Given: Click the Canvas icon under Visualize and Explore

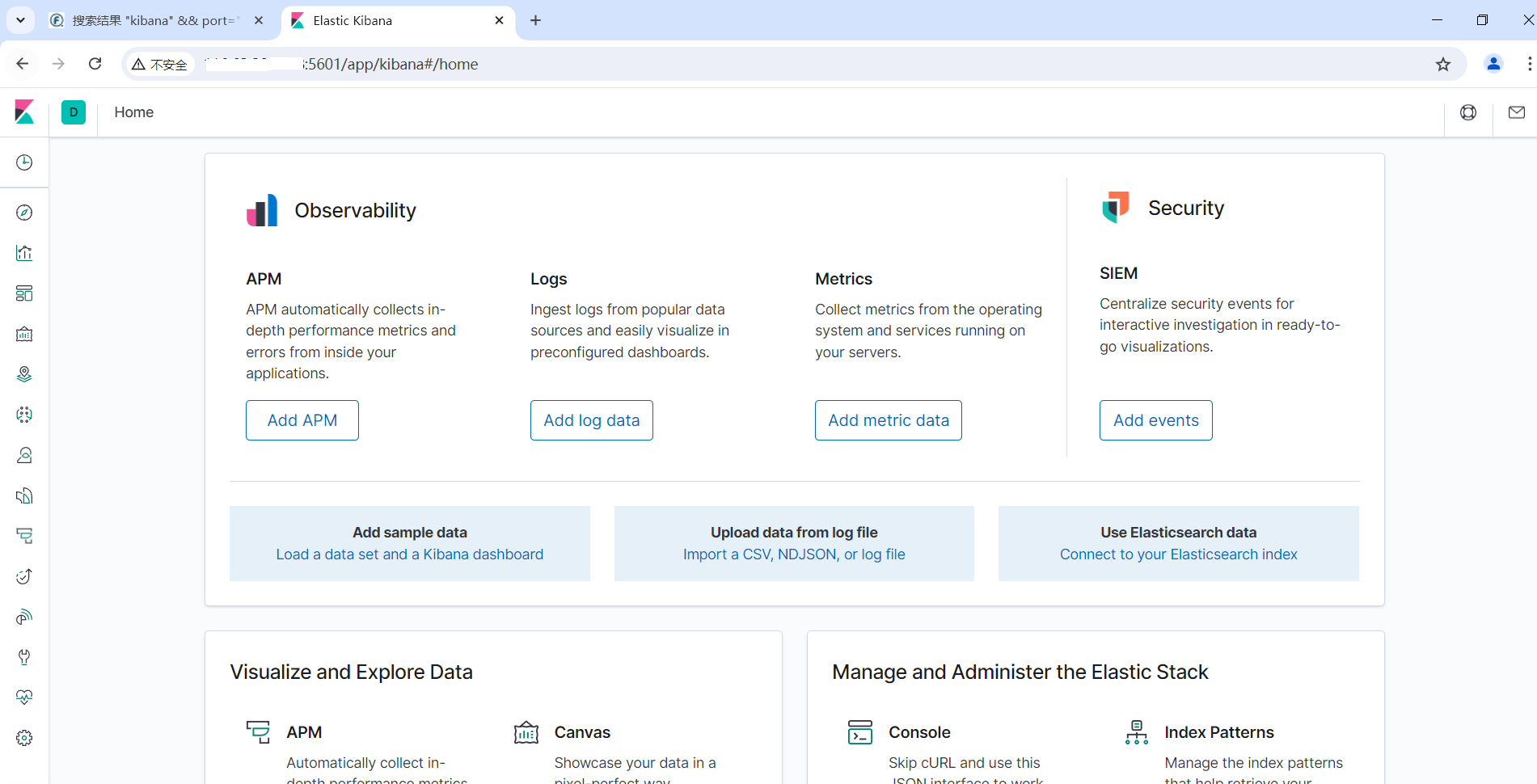Looking at the screenshot, I should coord(526,732).
